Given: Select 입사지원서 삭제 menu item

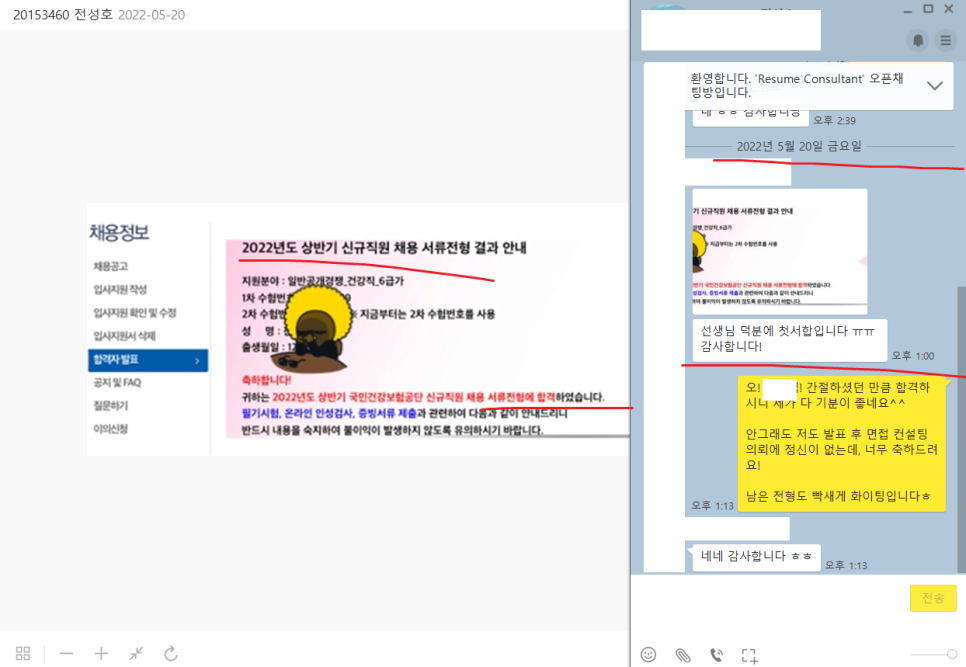Looking at the screenshot, I should click(124, 336).
